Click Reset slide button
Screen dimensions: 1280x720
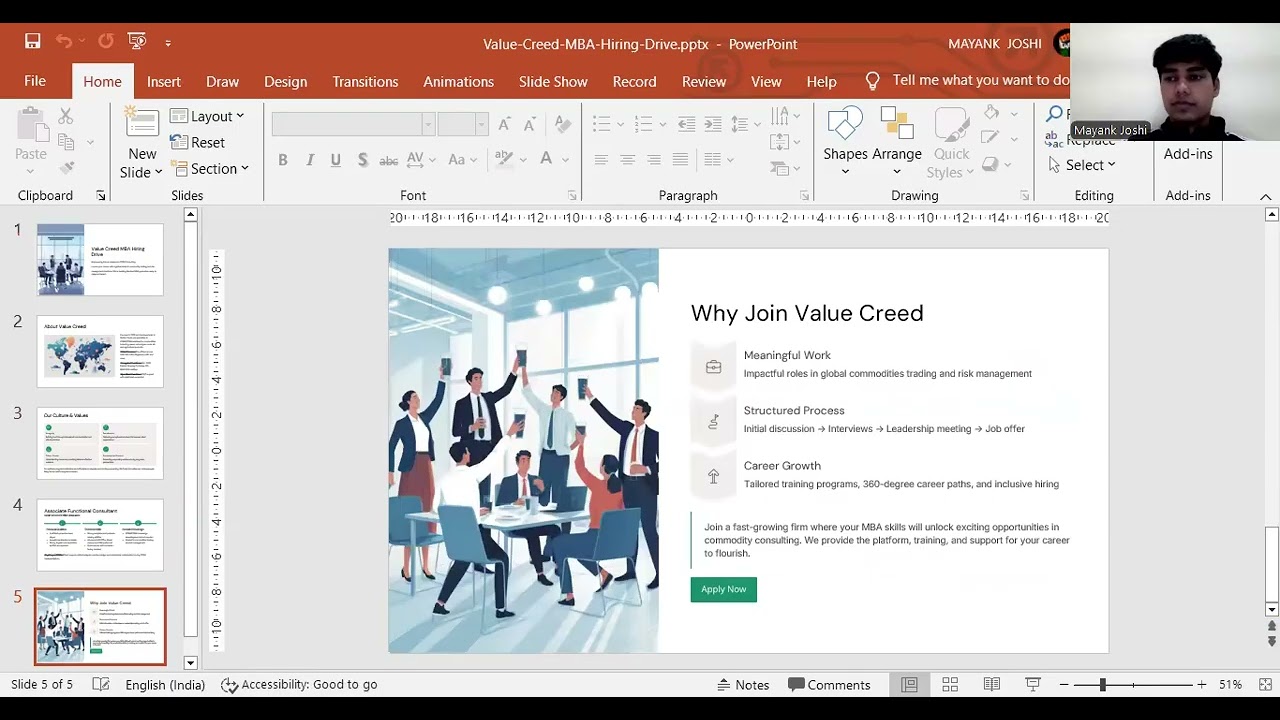[x=198, y=142]
